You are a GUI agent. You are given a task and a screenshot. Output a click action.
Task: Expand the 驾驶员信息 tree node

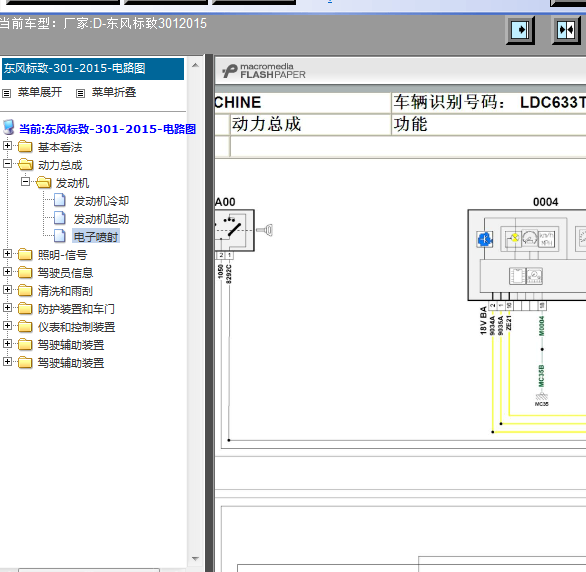click(7, 271)
